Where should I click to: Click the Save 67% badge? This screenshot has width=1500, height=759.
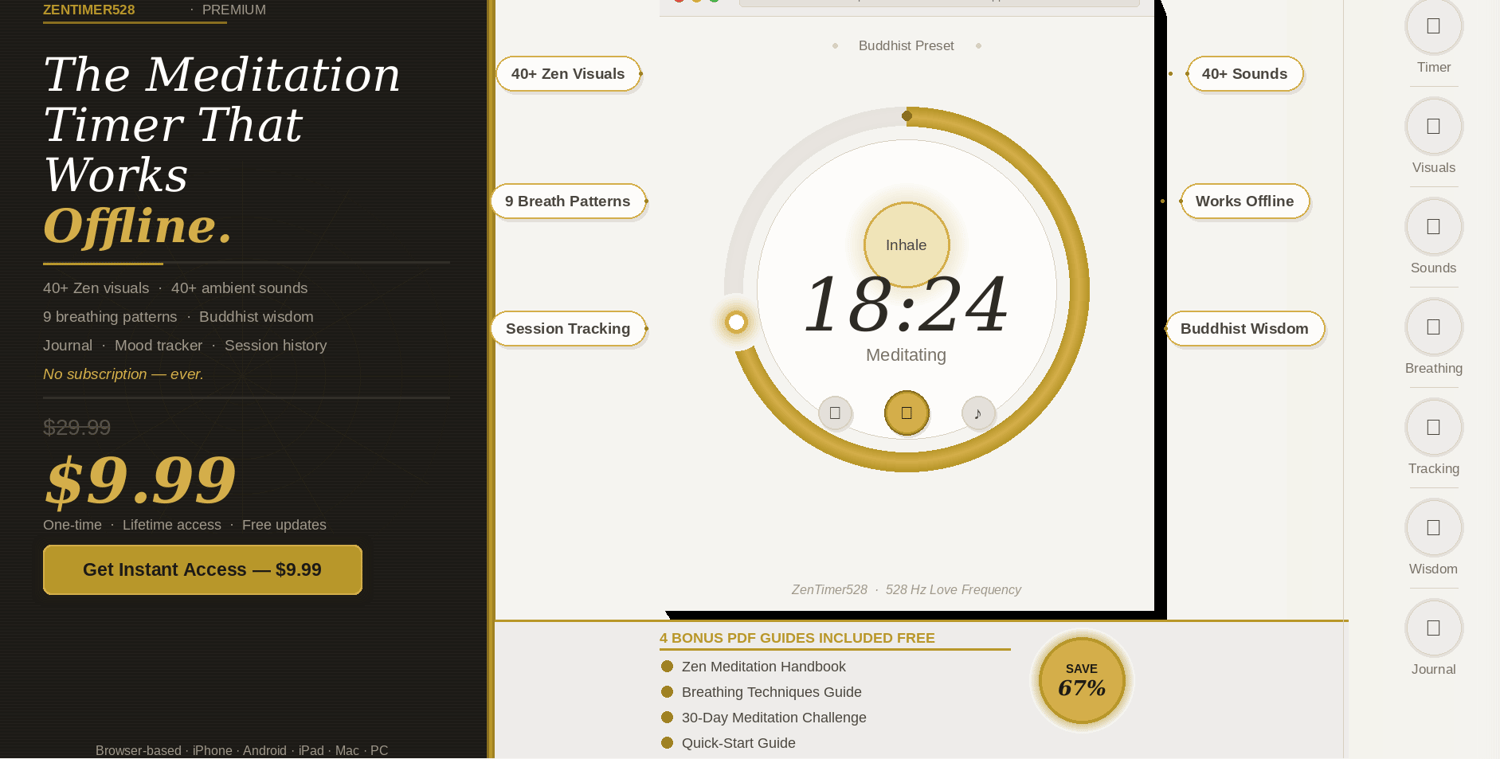[1082, 681]
